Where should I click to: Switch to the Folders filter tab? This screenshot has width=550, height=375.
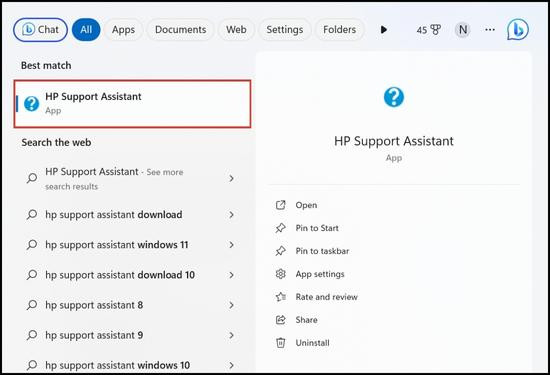339,30
